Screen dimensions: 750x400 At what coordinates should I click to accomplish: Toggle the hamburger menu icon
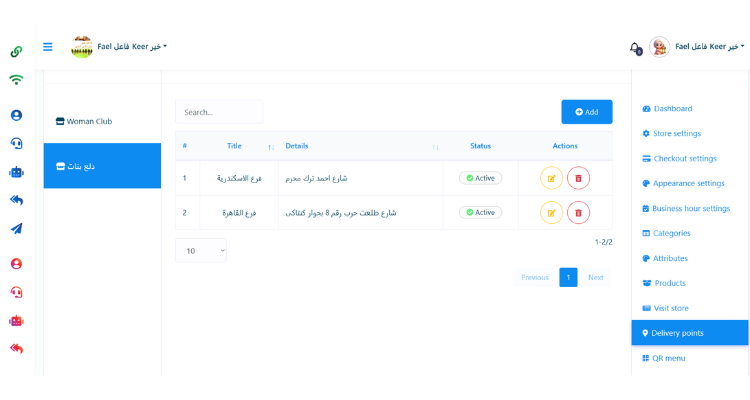(48, 46)
